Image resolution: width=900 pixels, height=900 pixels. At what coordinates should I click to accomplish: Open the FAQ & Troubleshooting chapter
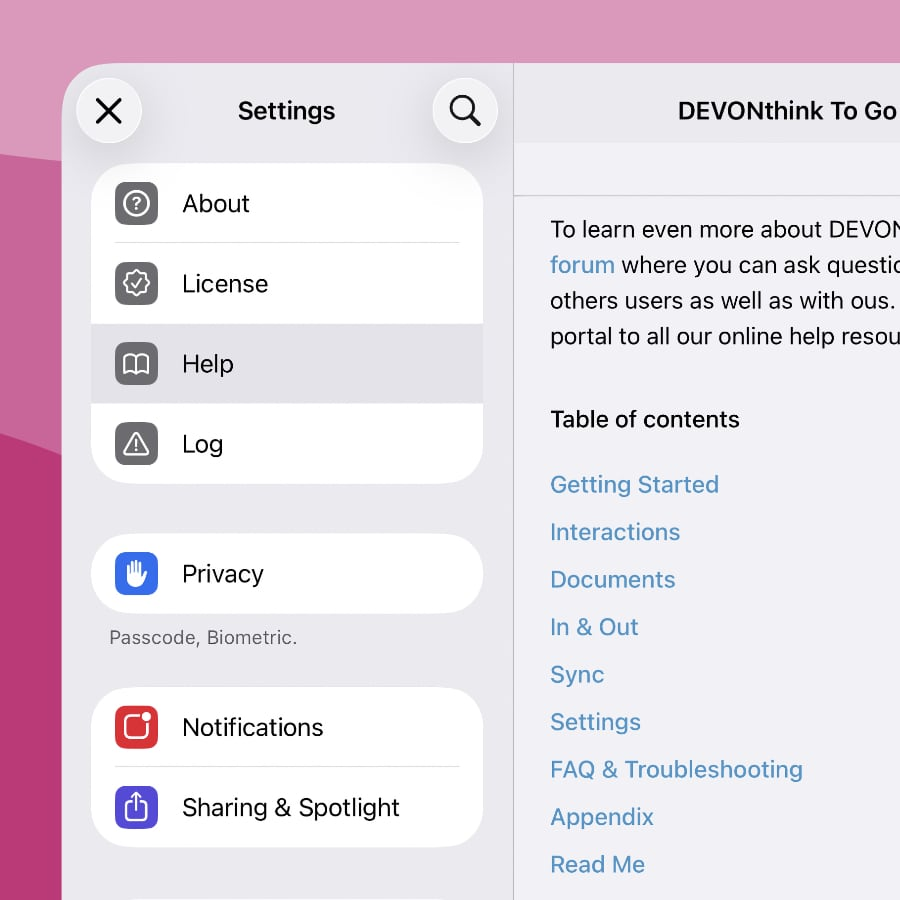click(x=676, y=770)
